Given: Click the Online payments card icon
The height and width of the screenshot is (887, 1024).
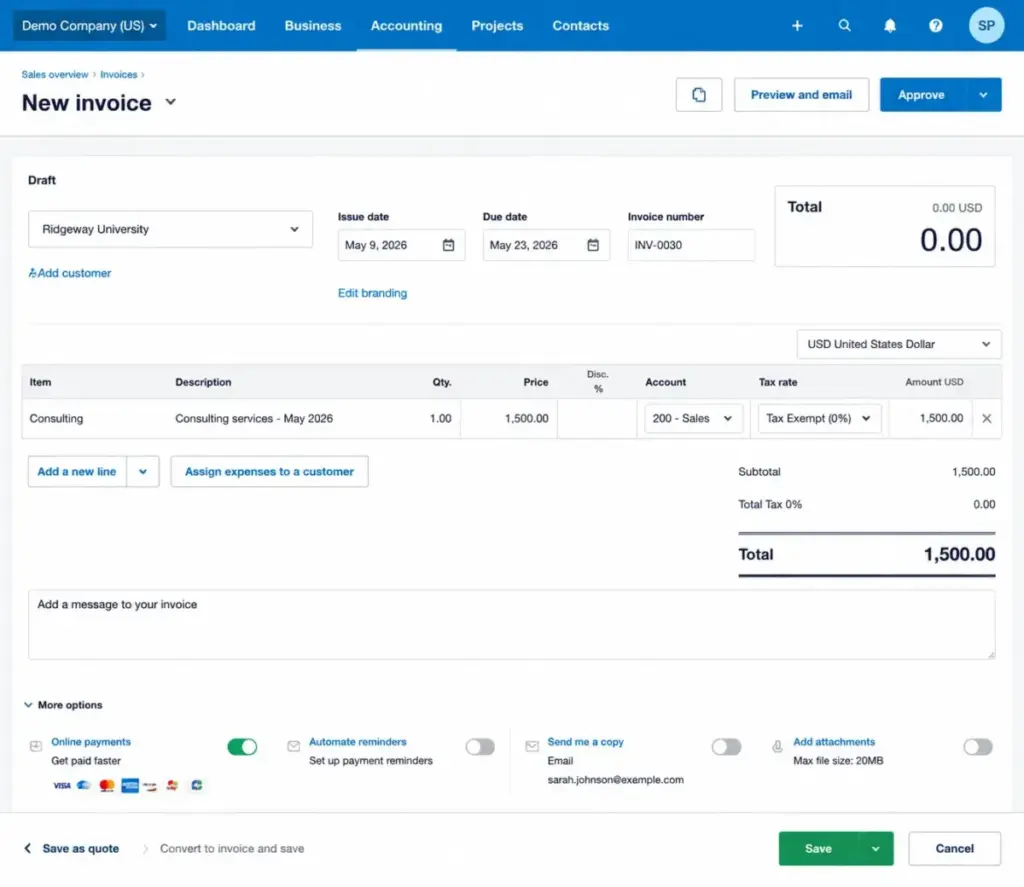Looking at the screenshot, I should tap(36, 746).
